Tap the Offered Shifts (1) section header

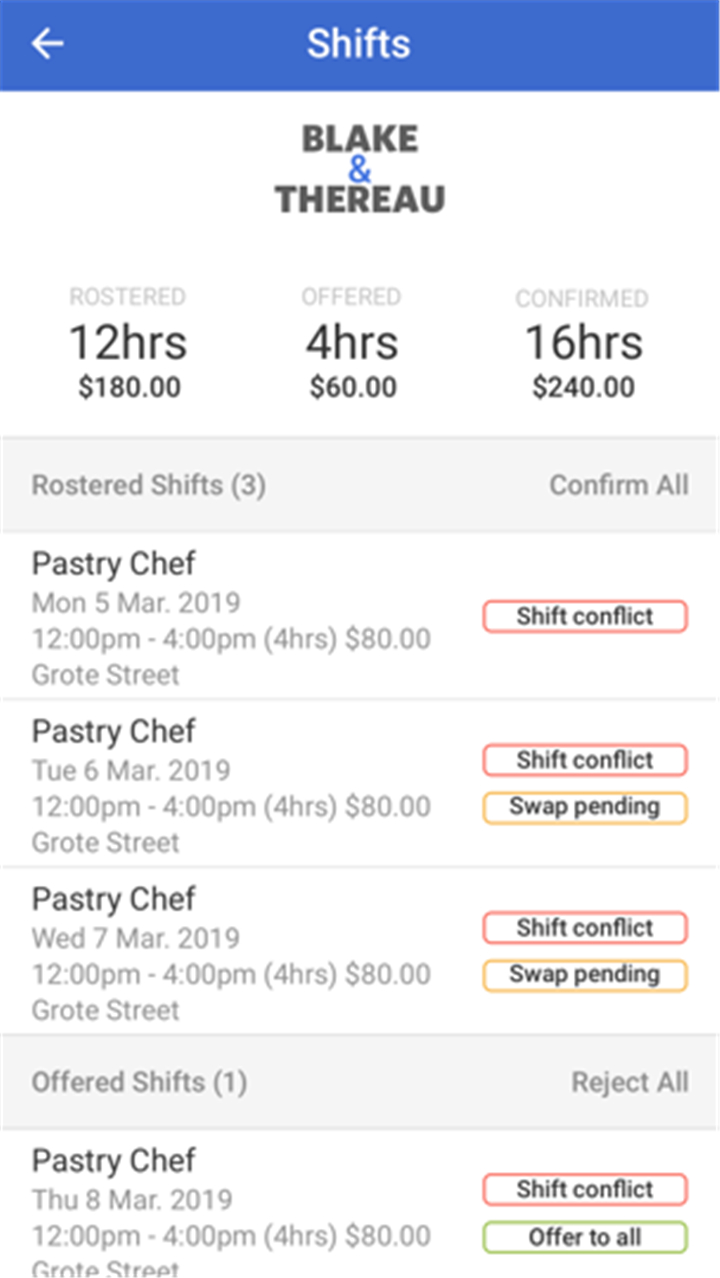pyautogui.click(x=139, y=1082)
